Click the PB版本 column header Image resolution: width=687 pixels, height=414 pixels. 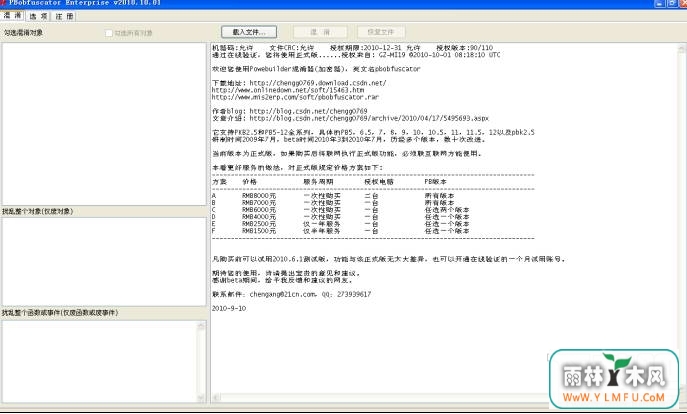(436, 182)
